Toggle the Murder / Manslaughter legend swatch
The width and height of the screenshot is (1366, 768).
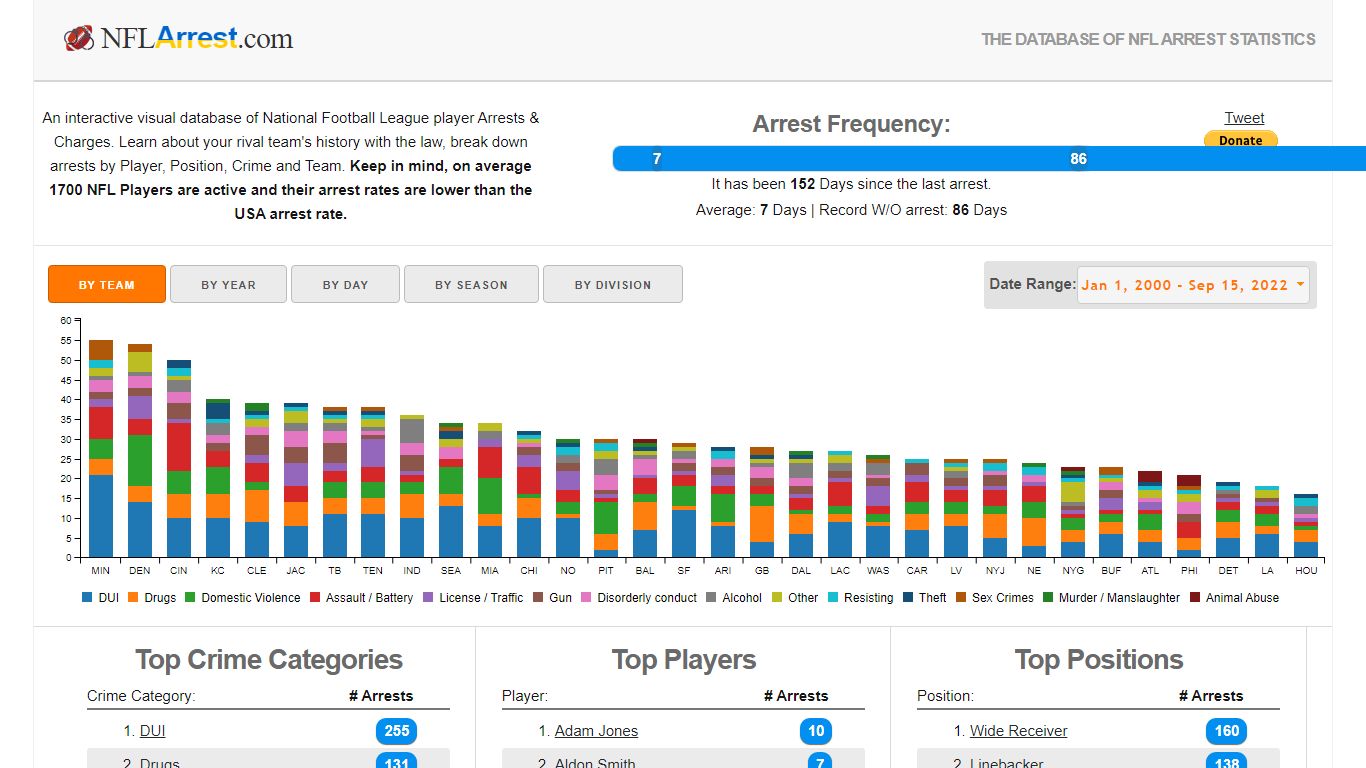pos(1048,597)
